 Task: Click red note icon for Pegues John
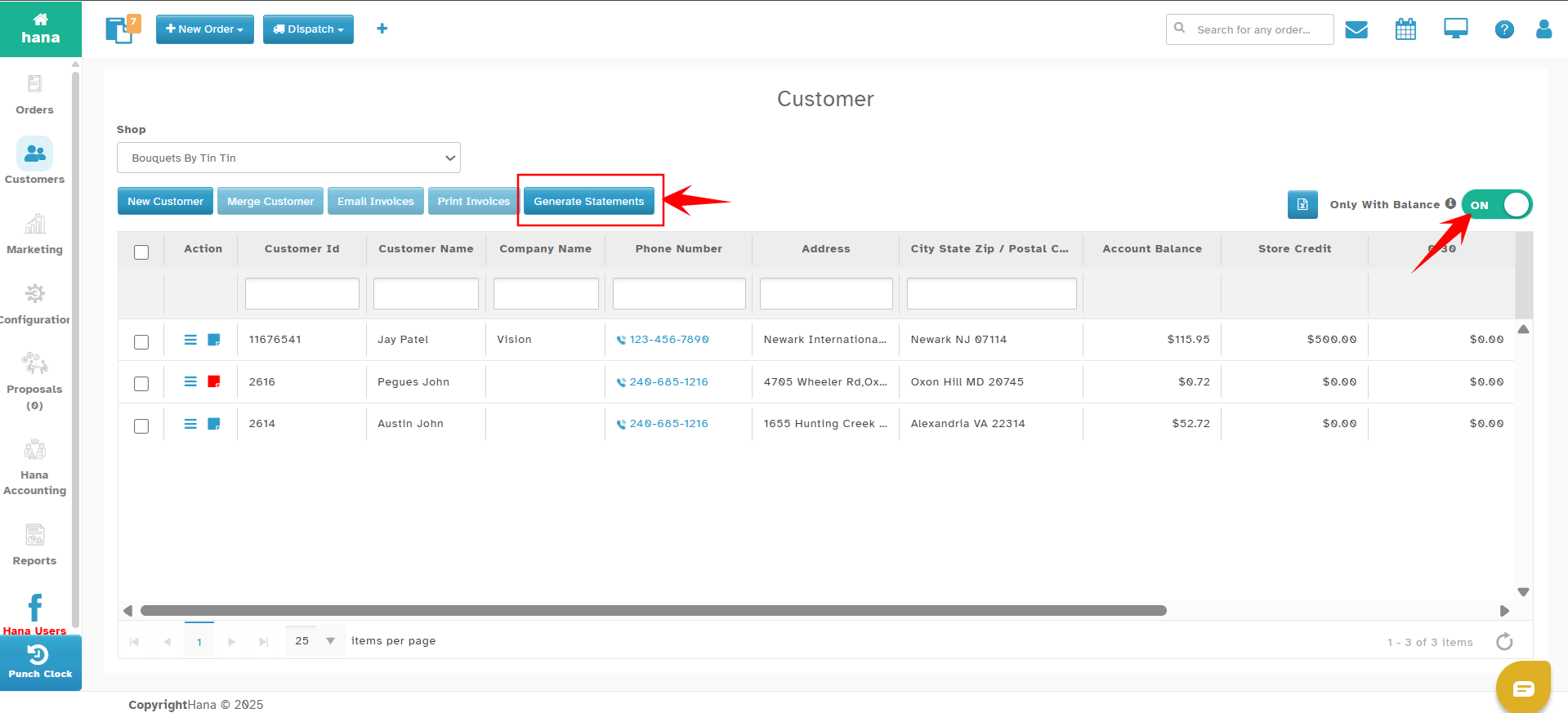click(214, 381)
